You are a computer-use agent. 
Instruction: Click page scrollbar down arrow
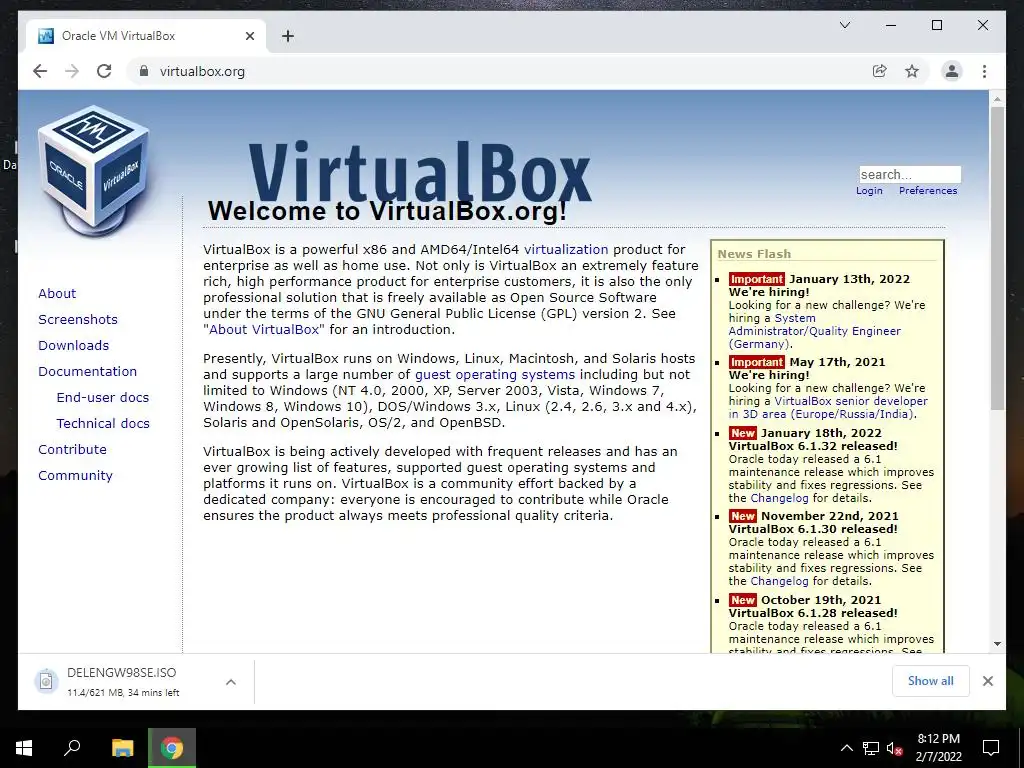tap(997, 644)
